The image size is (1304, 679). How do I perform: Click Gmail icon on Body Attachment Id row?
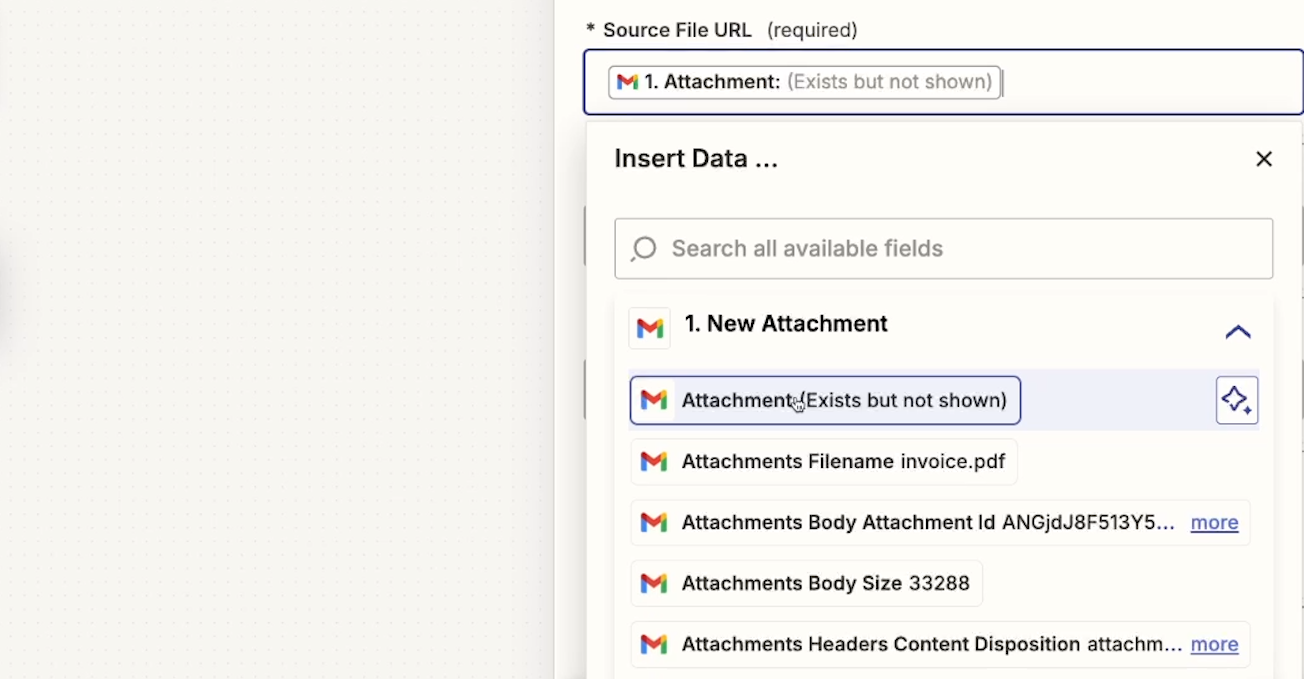(x=654, y=522)
